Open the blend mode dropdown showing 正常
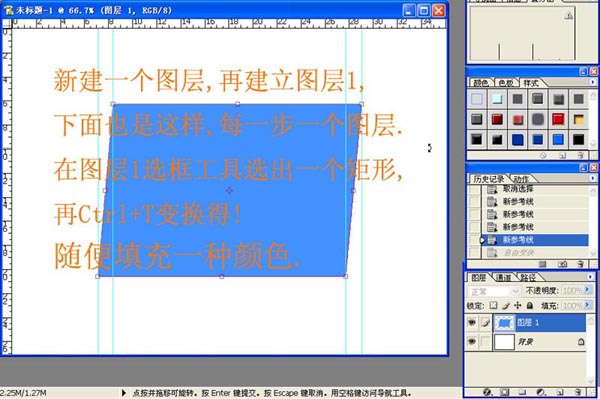Screen dimensions: 600x399 click(x=494, y=292)
